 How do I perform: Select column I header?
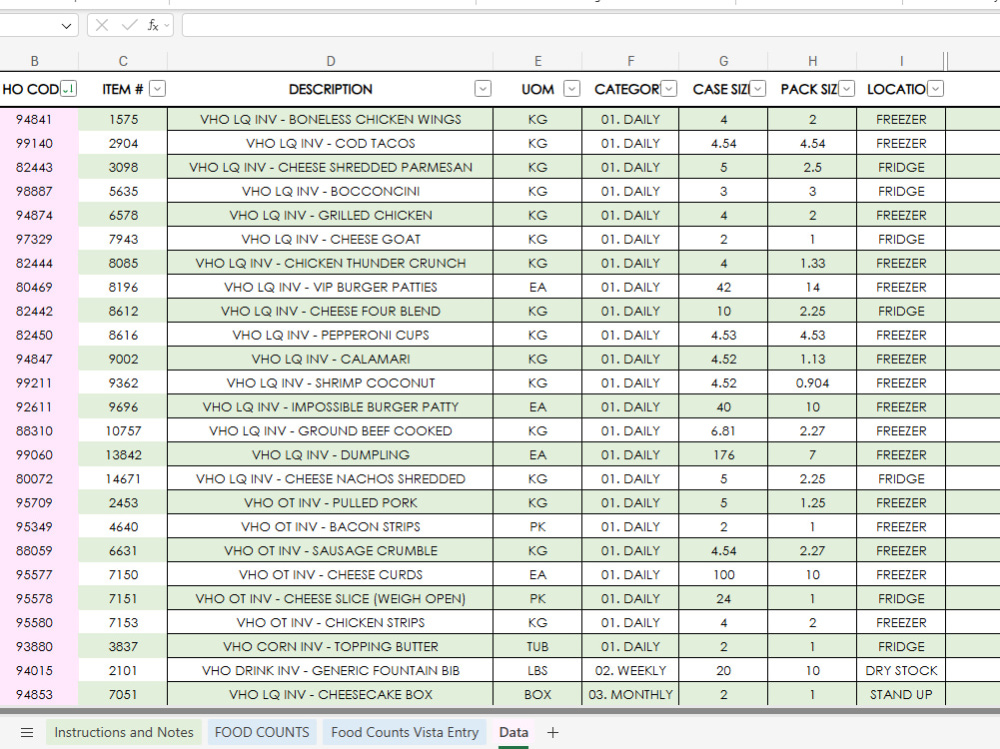pos(901,61)
